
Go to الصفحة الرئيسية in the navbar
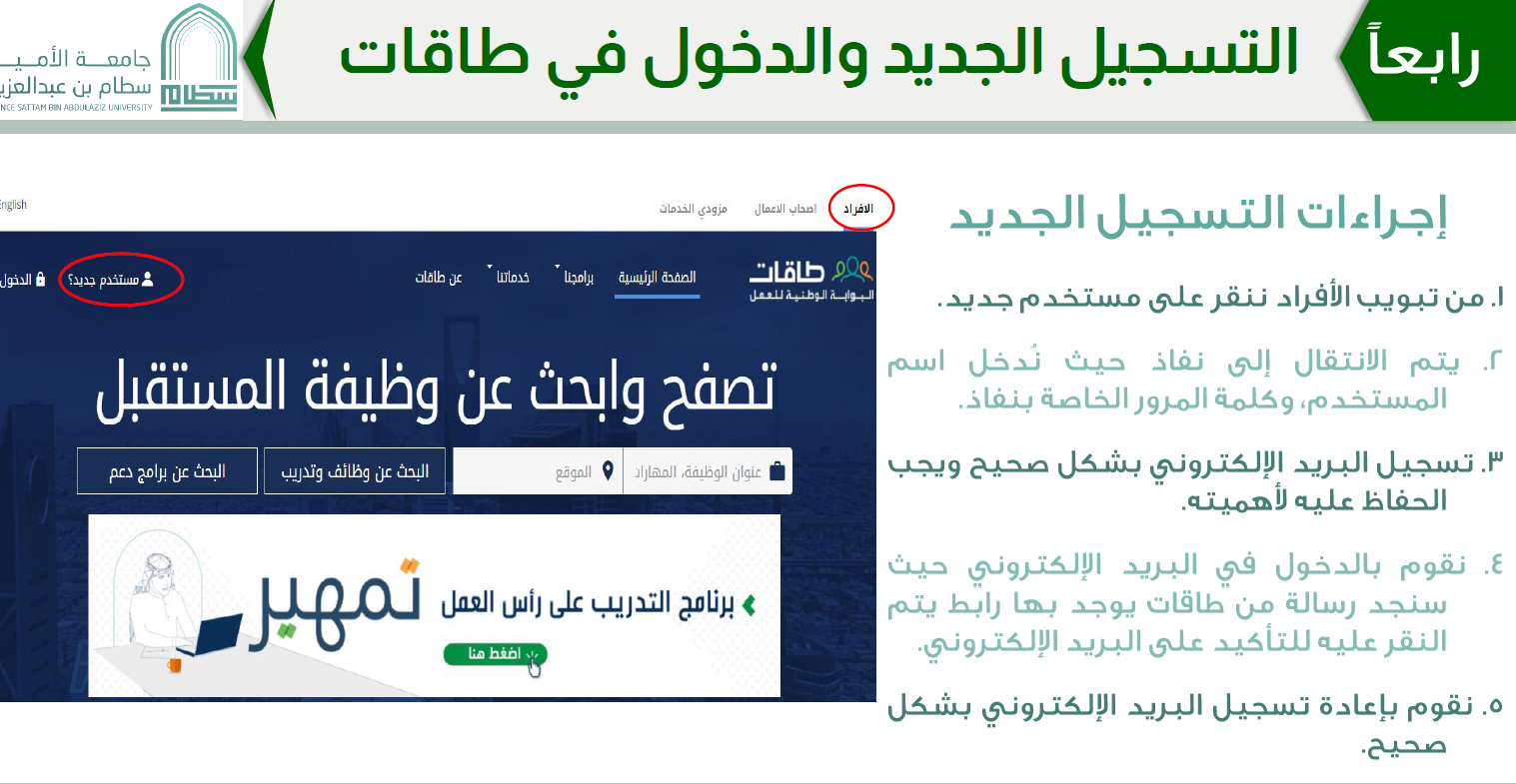[657, 278]
